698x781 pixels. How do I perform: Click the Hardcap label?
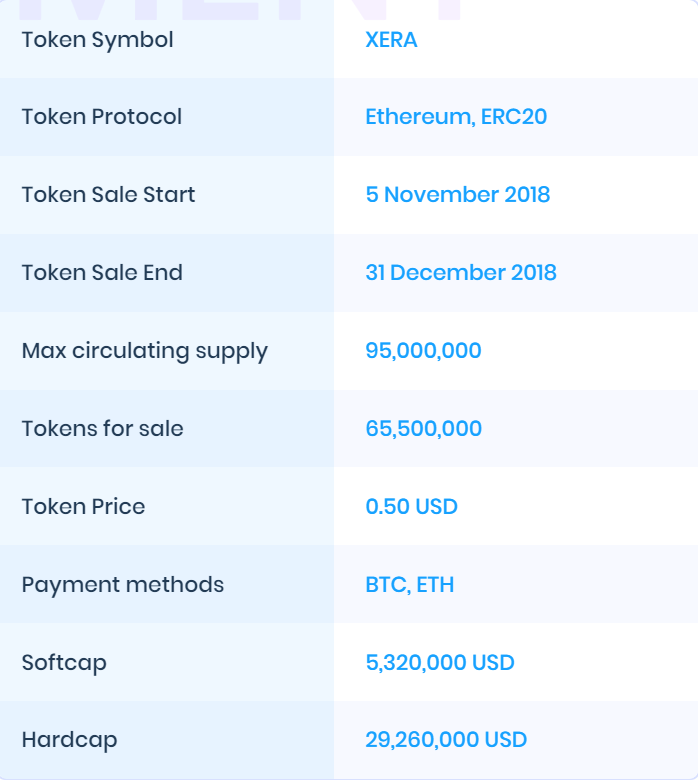click(x=69, y=740)
